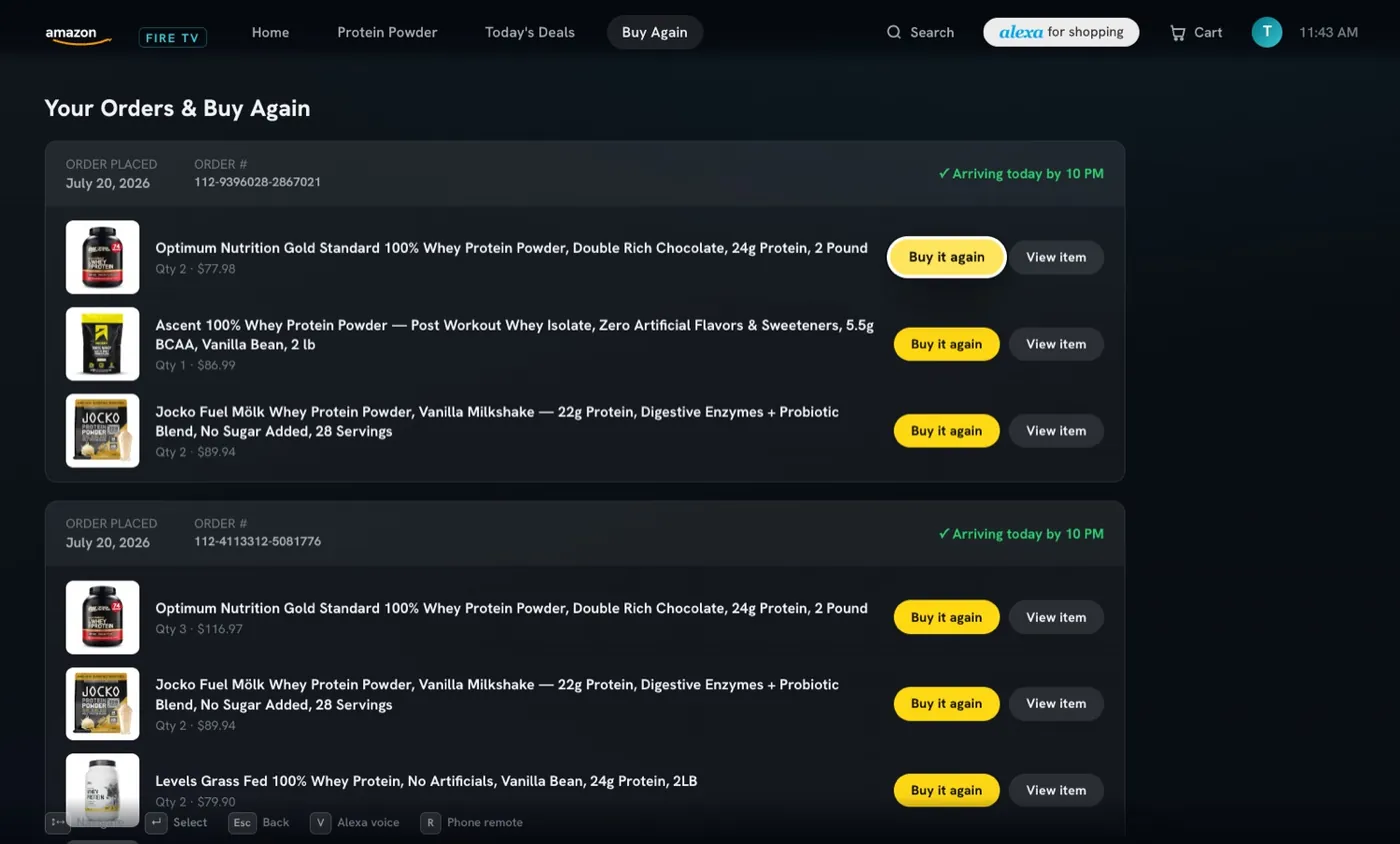Click the Levels Grass Fed Whey Protein title

[x=426, y=780]
